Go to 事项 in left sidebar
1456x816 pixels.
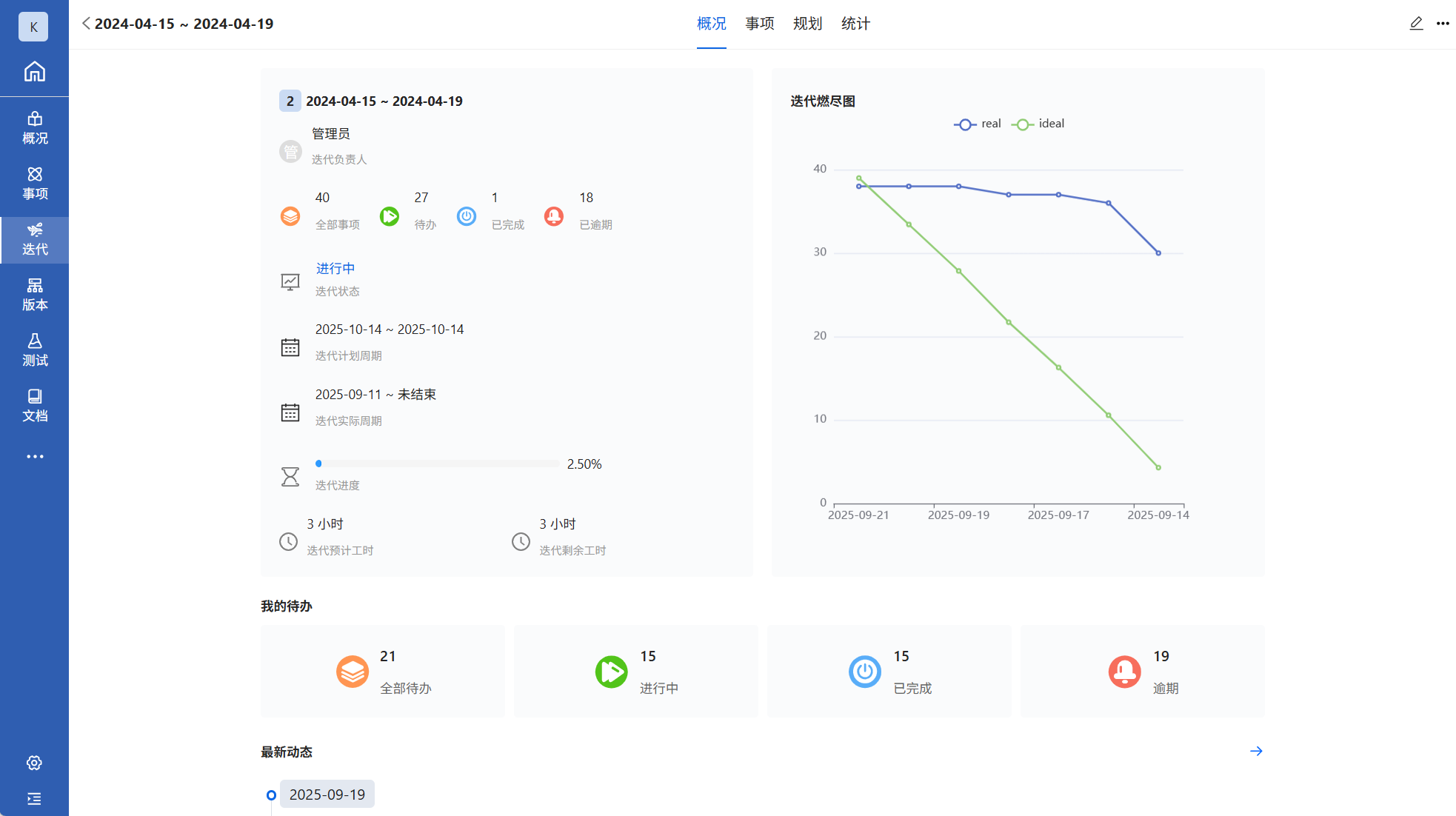(34, 183)
